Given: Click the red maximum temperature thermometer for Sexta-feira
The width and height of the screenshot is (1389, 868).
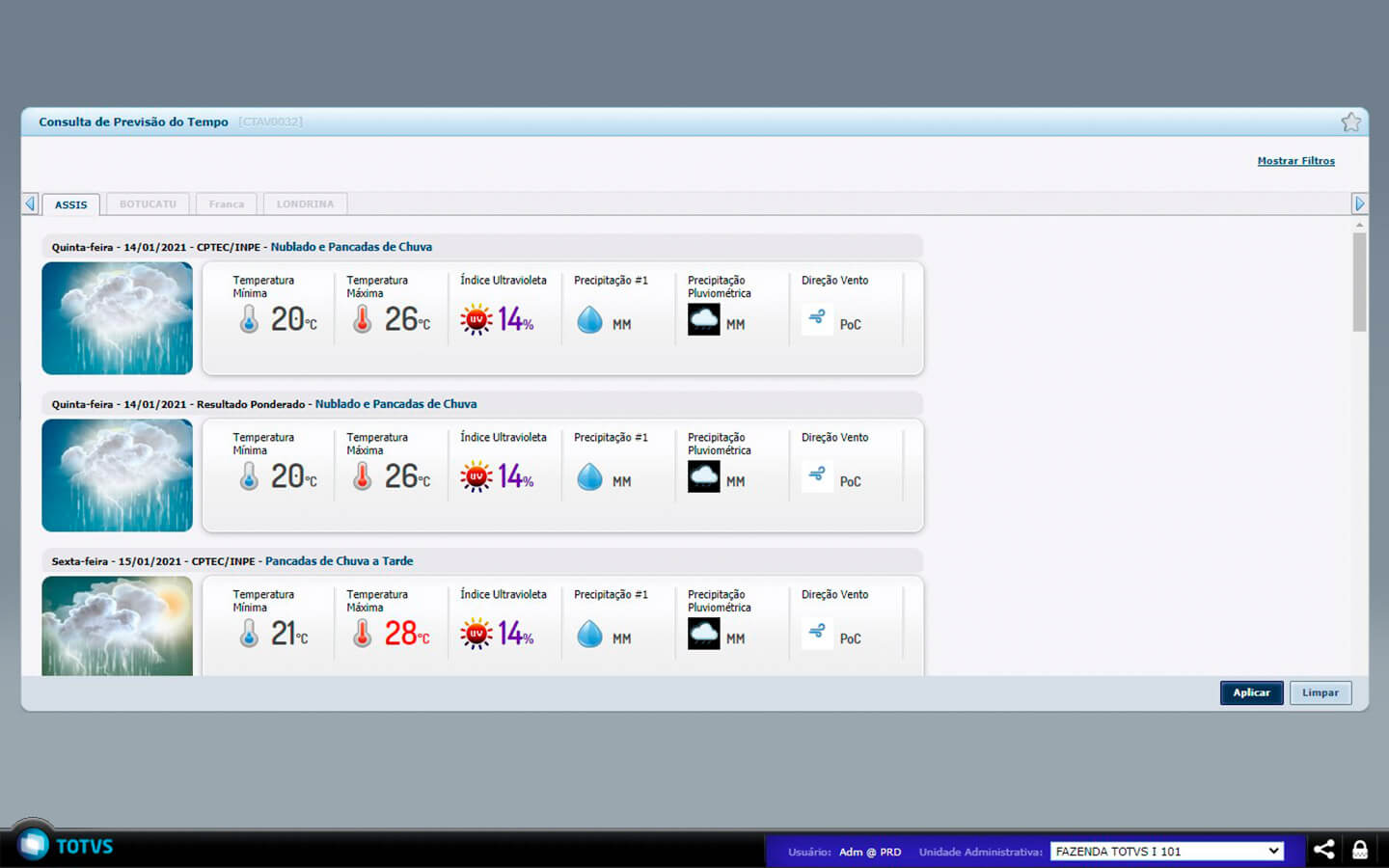Looking at the screenshot, I should 363,634.
